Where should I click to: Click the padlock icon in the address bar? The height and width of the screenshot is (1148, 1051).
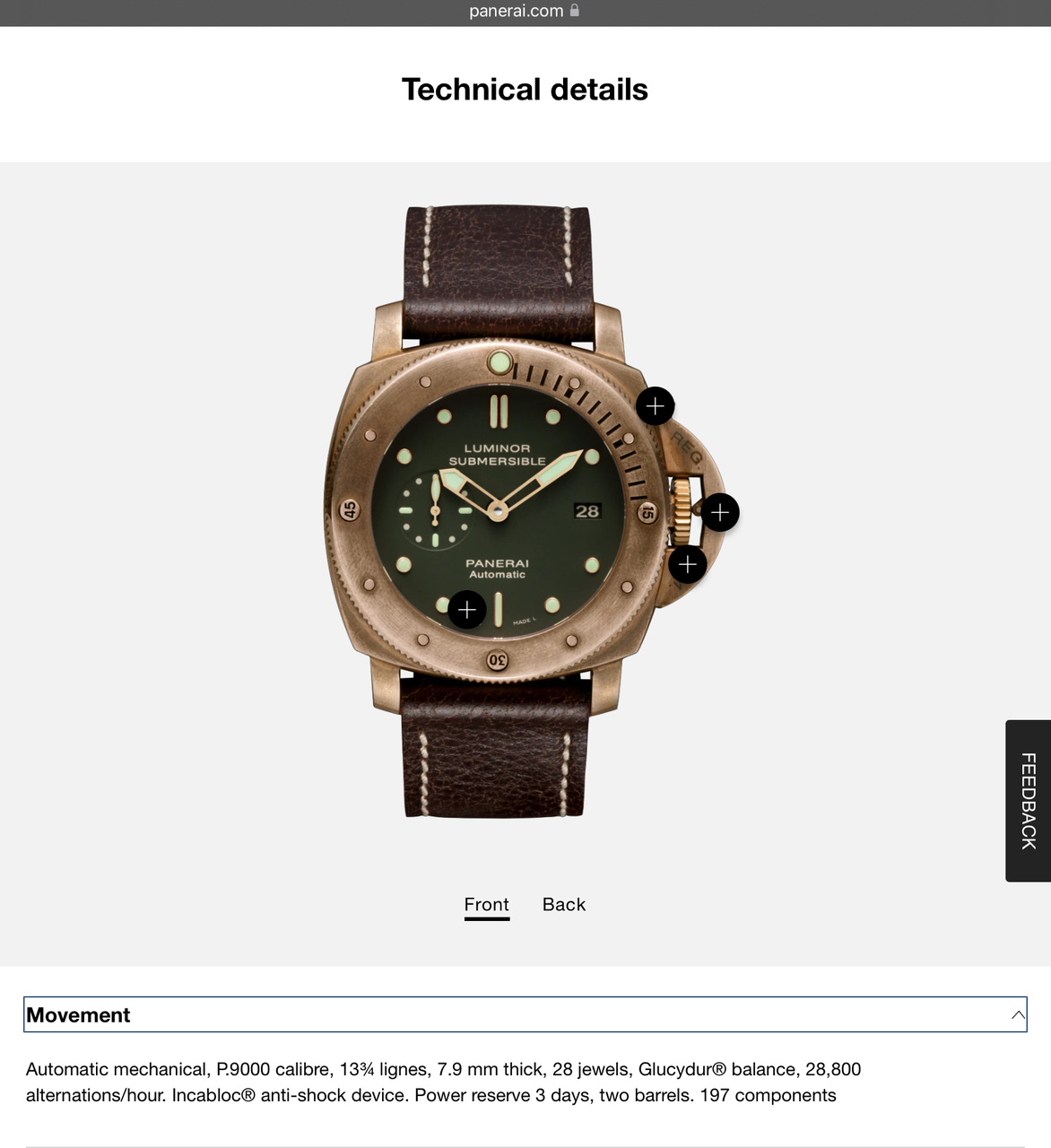575,11
